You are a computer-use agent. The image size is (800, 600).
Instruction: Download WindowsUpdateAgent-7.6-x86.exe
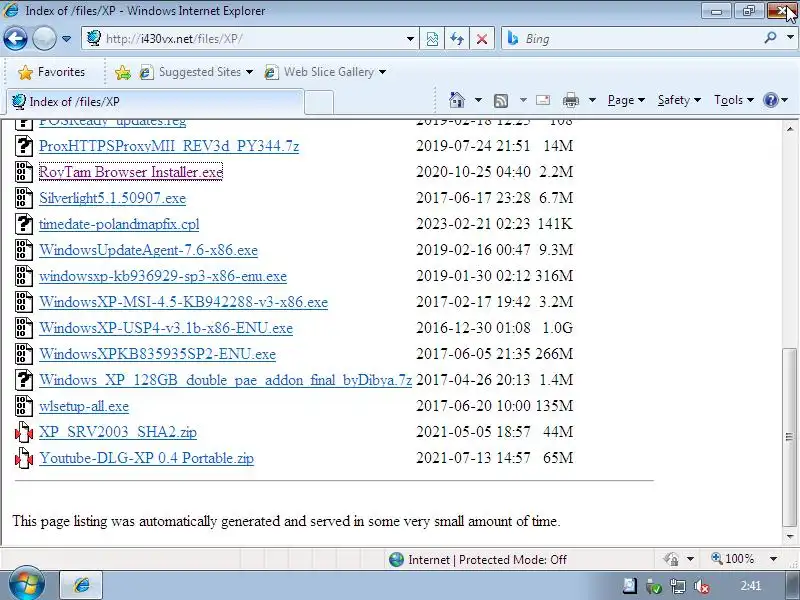[148, 250]
